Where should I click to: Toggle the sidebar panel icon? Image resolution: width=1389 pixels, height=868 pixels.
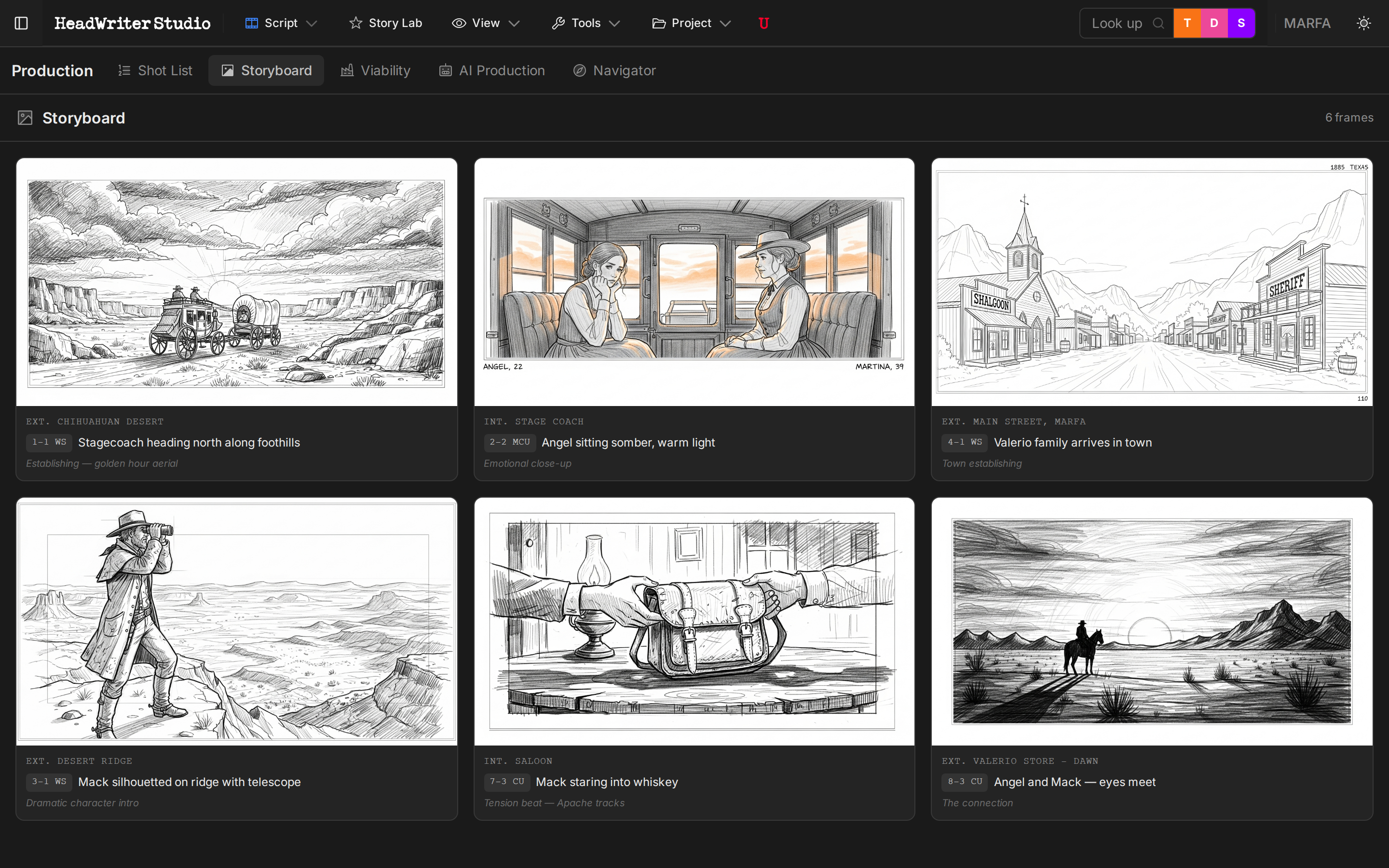click(22, 23)
